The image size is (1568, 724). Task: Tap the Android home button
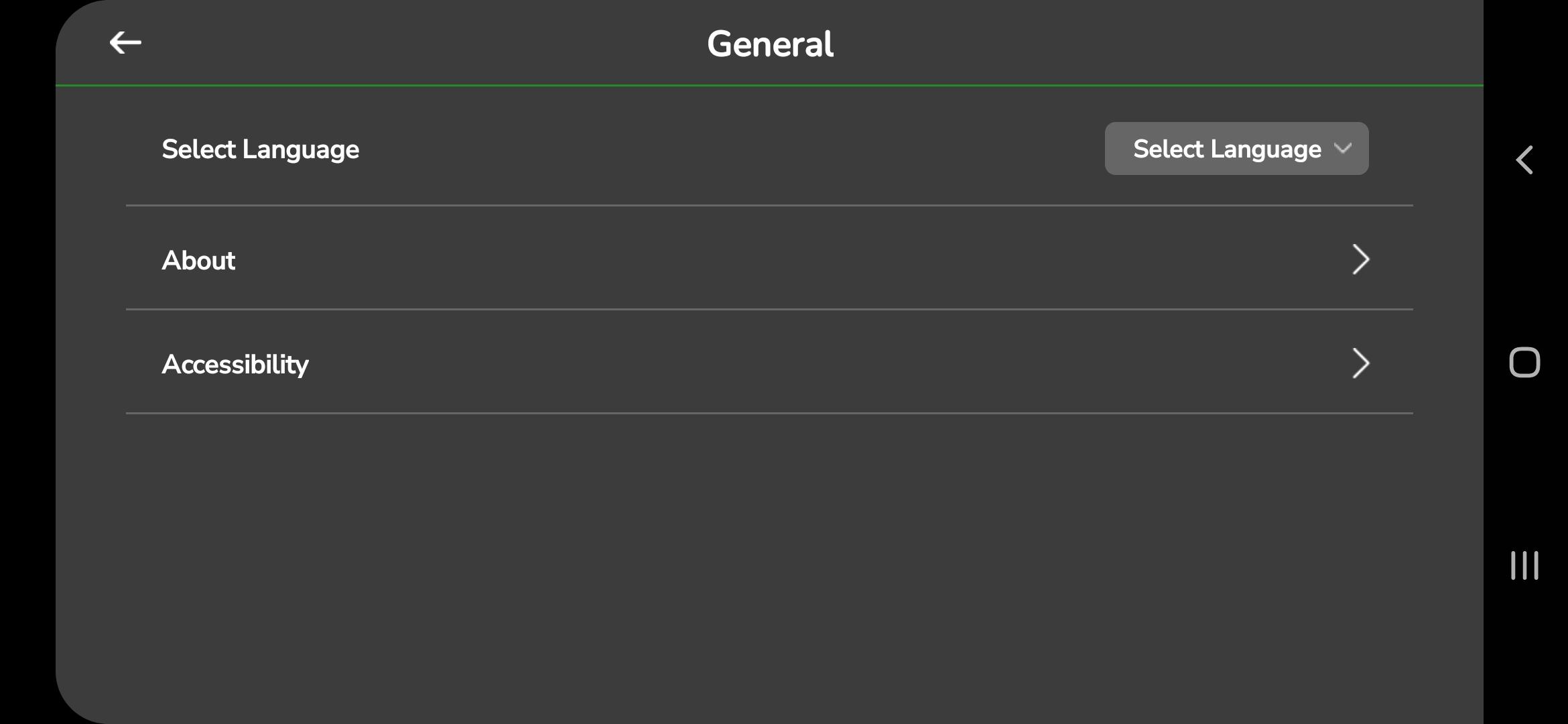pos(1524,363)
